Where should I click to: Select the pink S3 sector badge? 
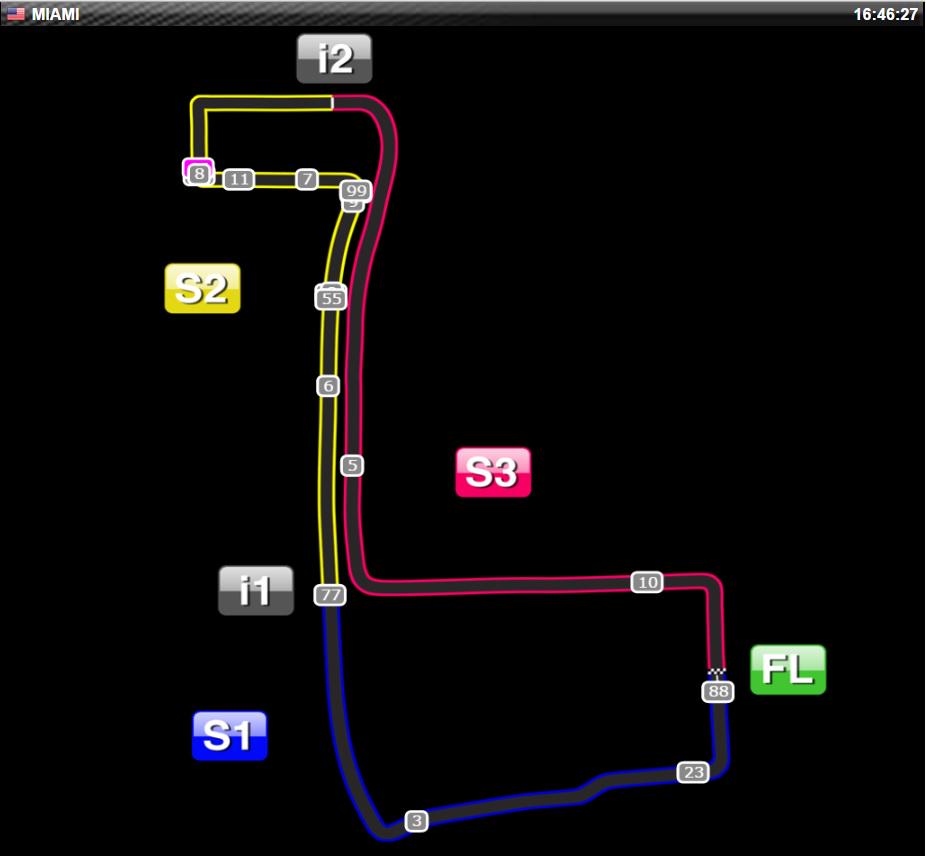tap(493, 472)
